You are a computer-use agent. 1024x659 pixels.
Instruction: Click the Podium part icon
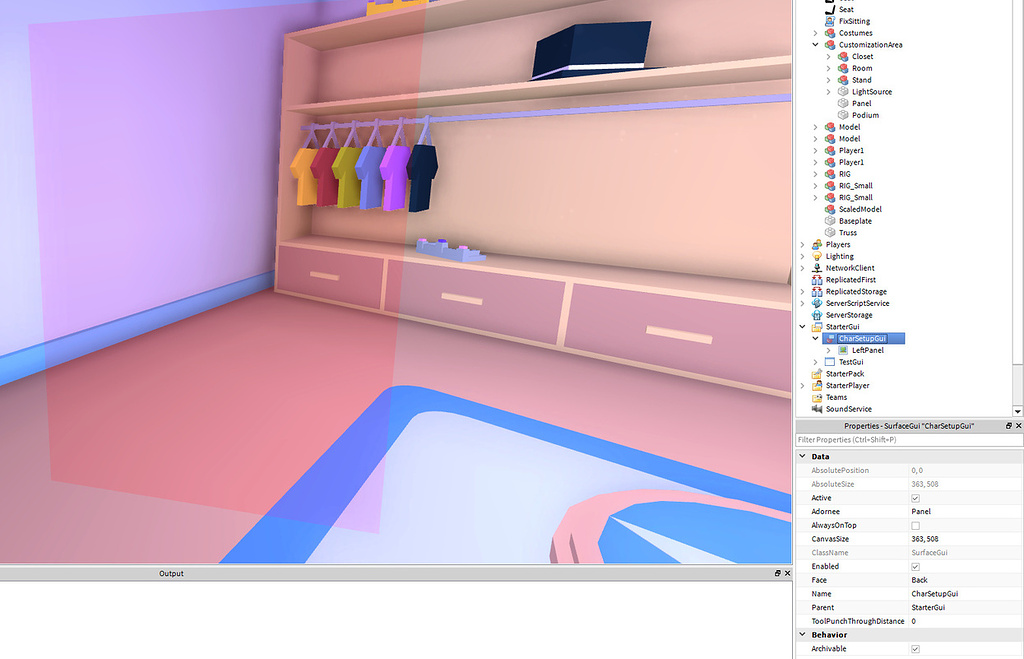[x=843, y=115]
